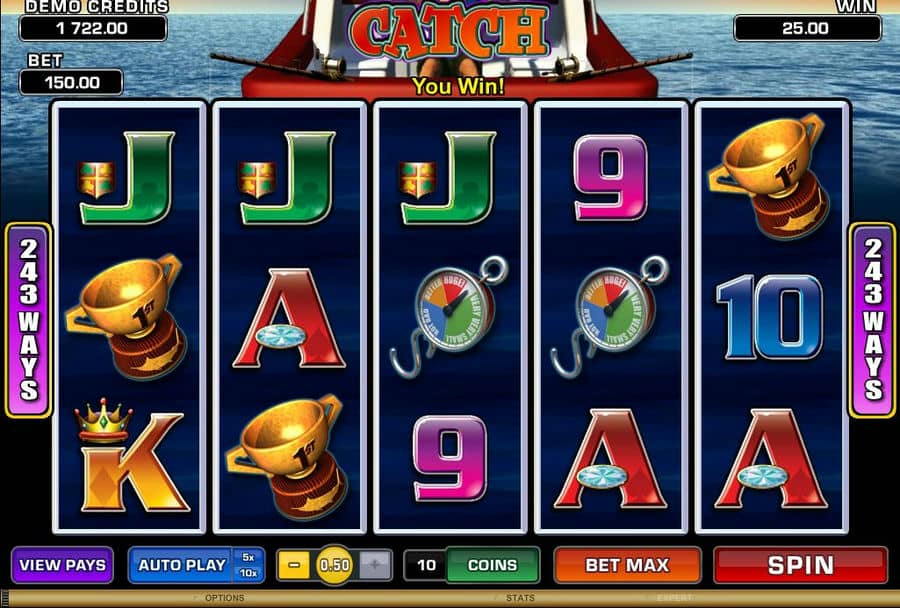The image size is (900, 608).
Task: Click the Bet Max button
Action: pos(627,566)
